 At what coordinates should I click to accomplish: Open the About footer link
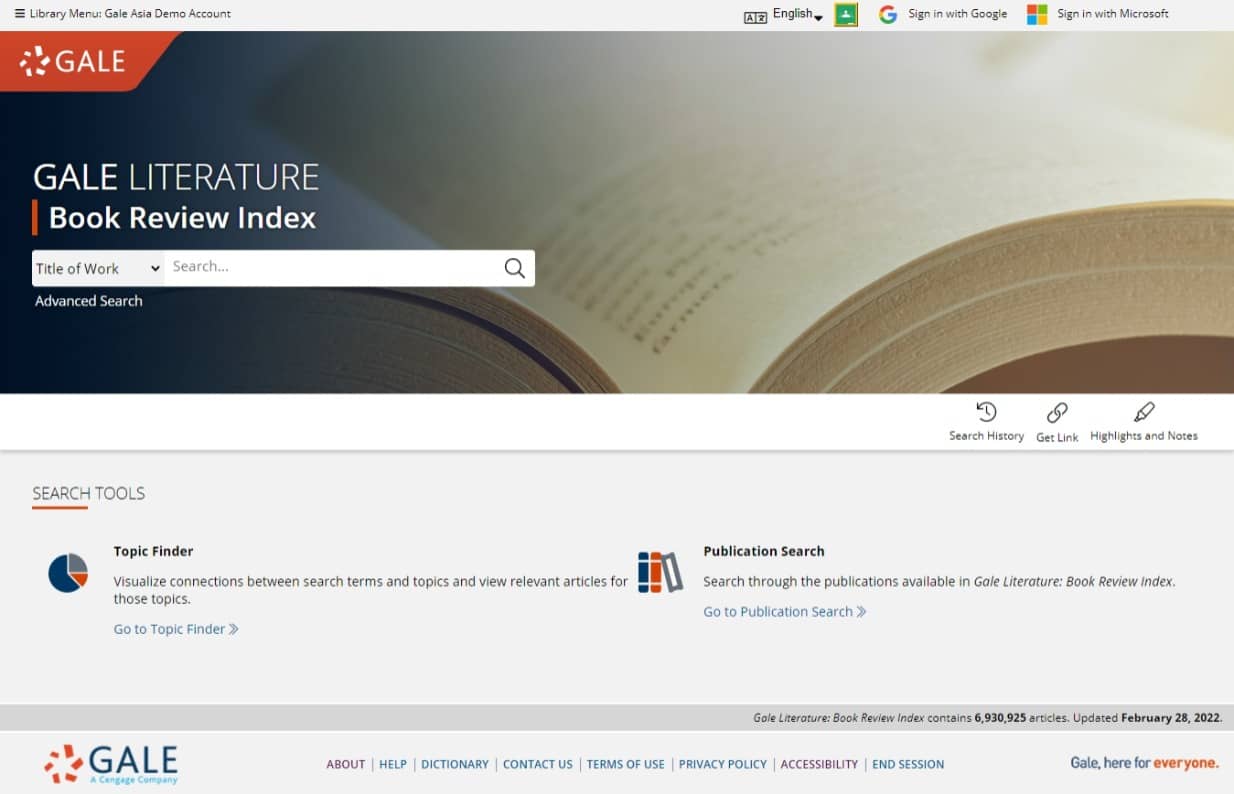click(346, 764)
